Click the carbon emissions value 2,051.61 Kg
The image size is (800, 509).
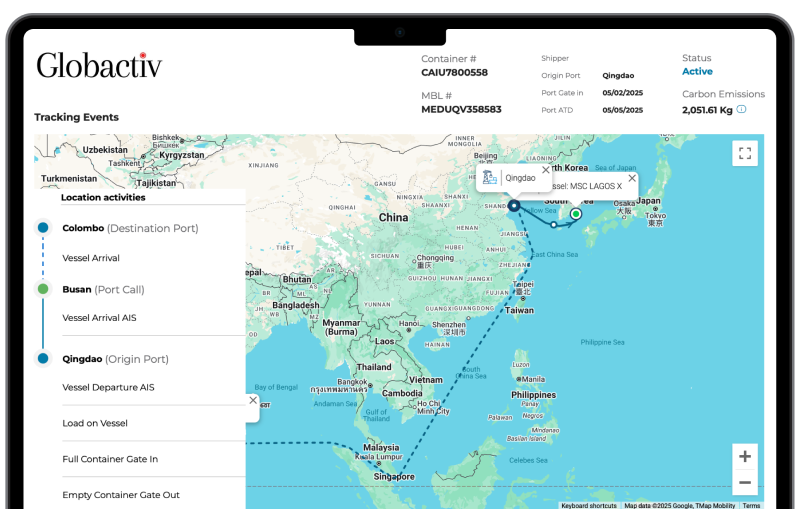tap(707, 110)
